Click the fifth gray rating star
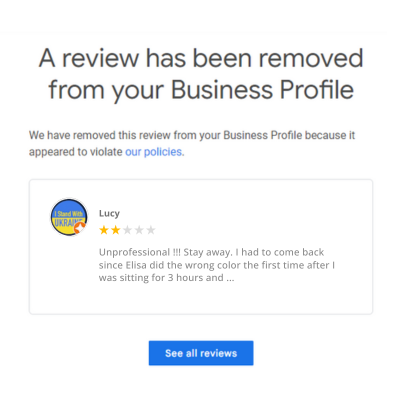 (151, 230)
